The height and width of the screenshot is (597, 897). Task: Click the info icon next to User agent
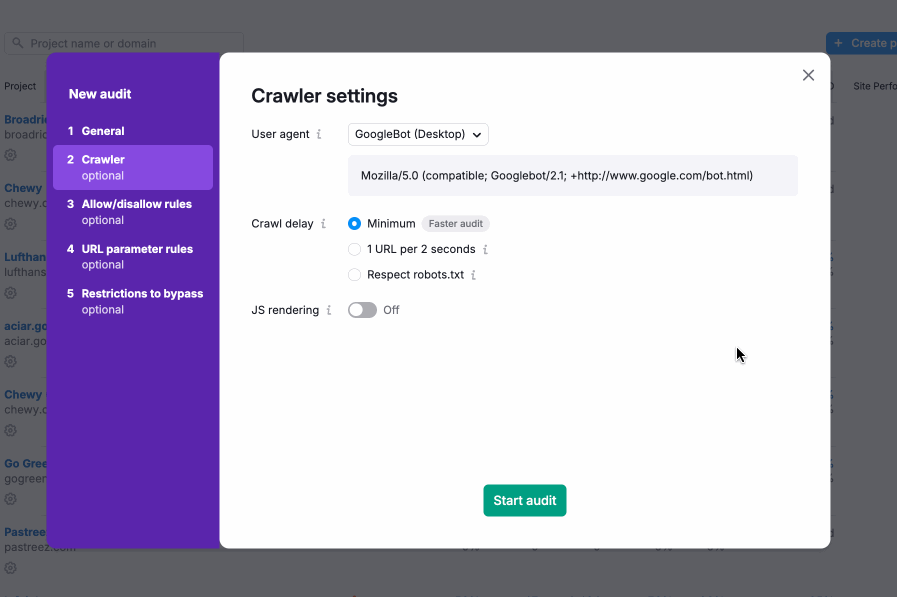click(x=319, y=134)
